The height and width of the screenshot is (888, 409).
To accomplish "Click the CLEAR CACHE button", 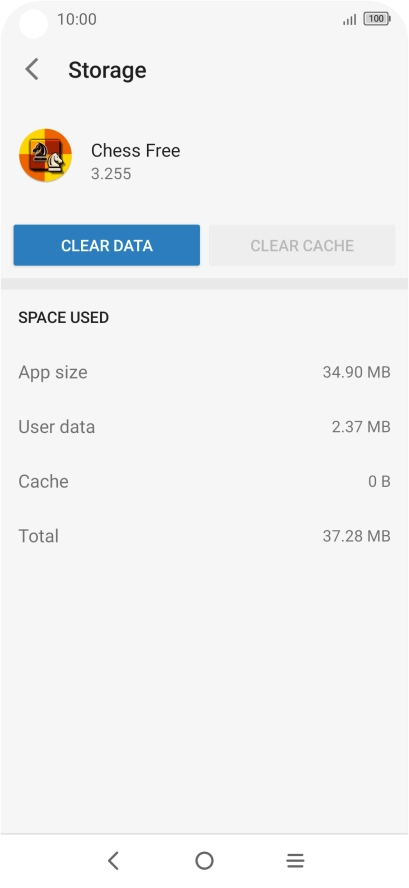I will 302,245.
